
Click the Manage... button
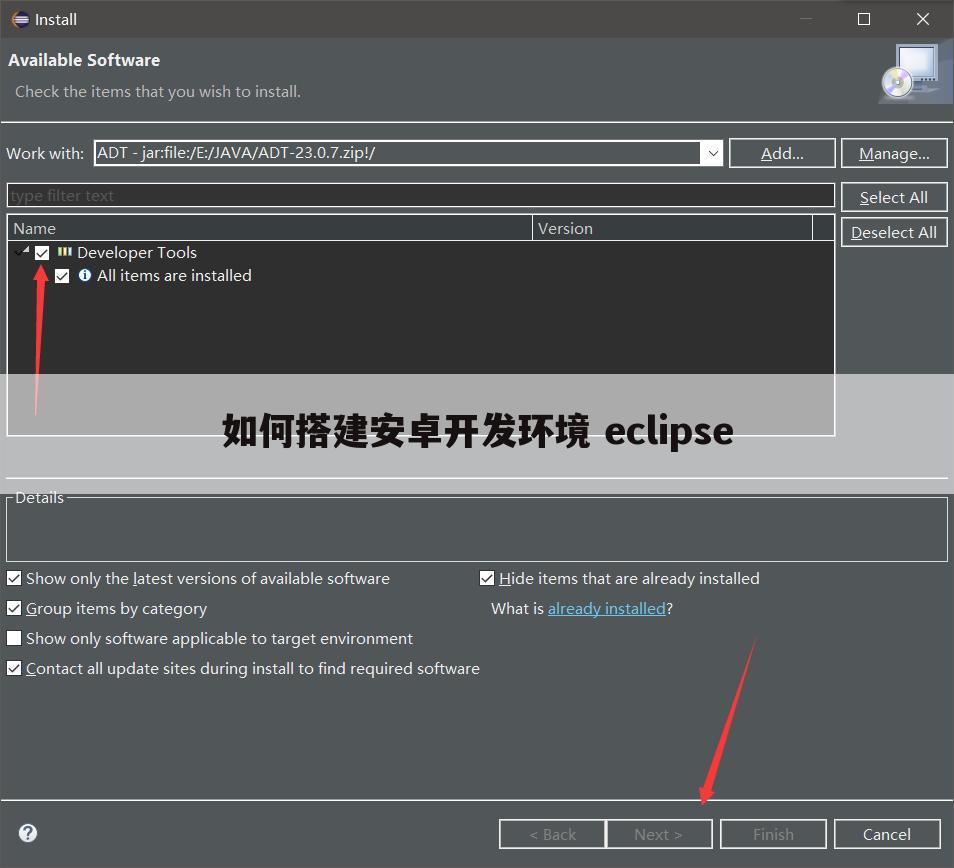tap(894, 153)
